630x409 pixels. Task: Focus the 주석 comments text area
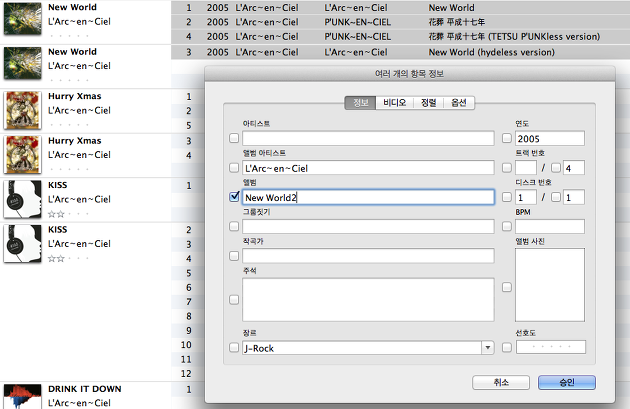[x=368, y=300]
